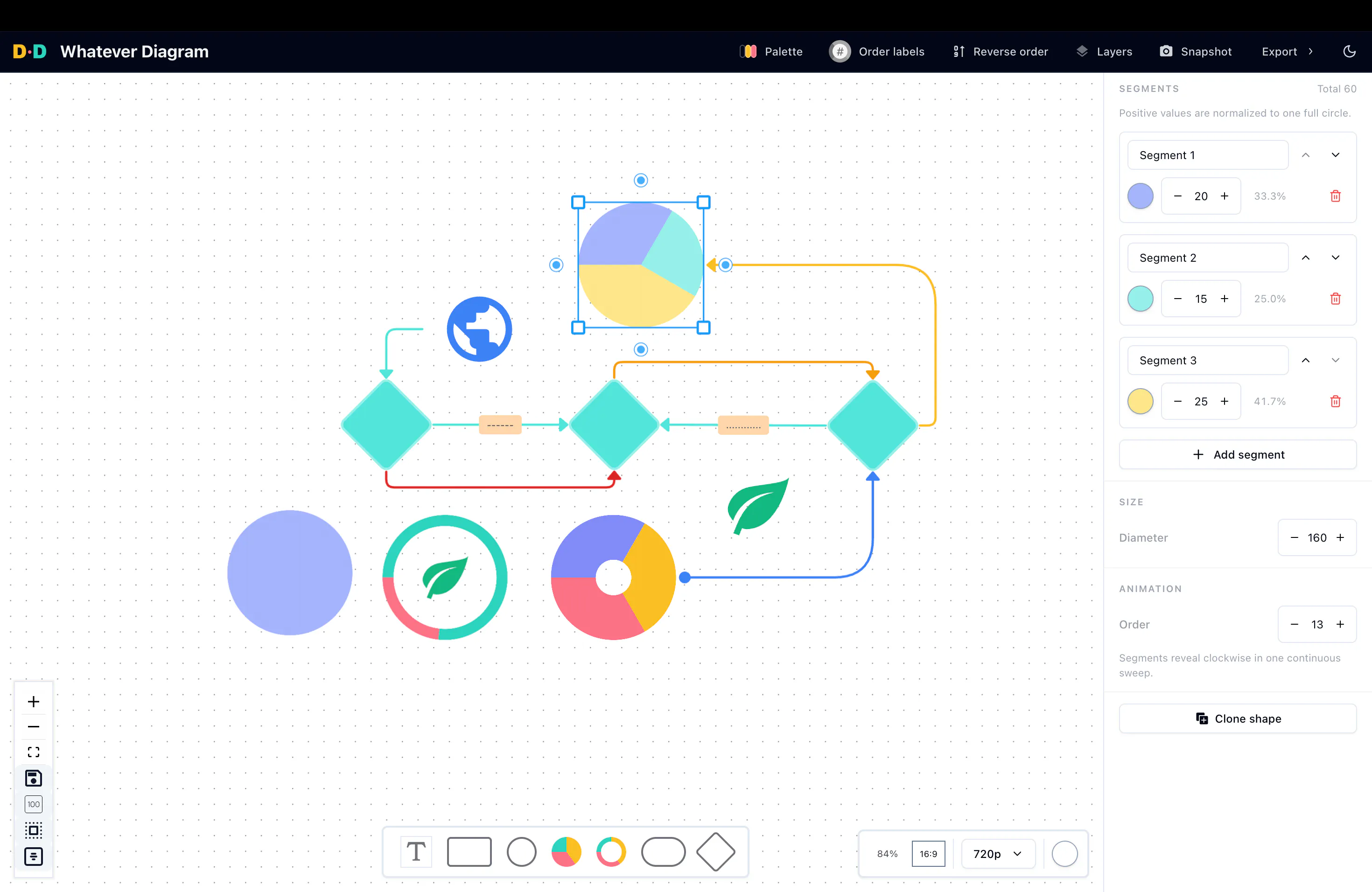Viewport: 1372px width, 892px height.
Task: Select the Rounded pill shape tool
Action: click(663, 852)
